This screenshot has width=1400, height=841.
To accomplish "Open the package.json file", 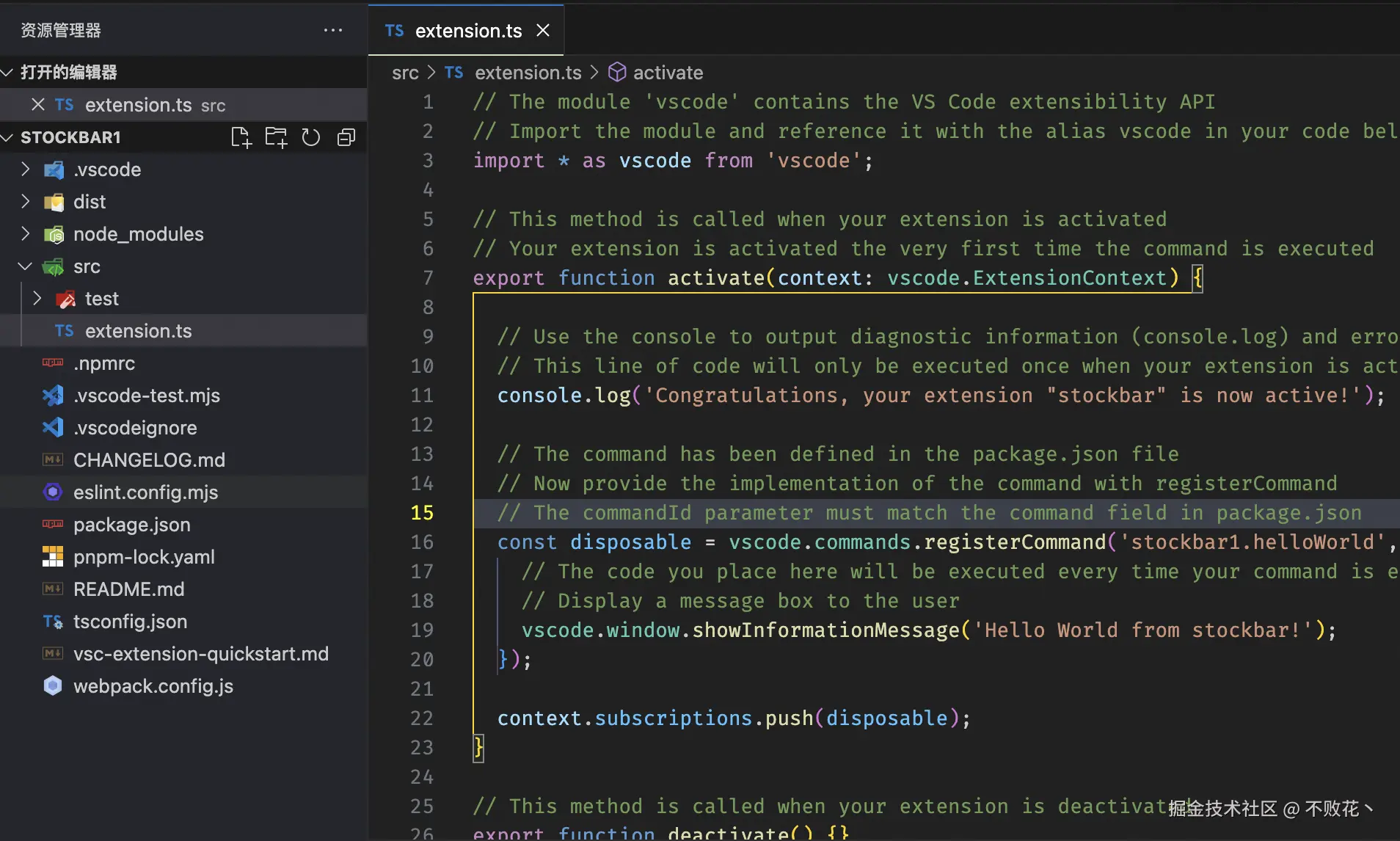I will (x=183, y=525).
